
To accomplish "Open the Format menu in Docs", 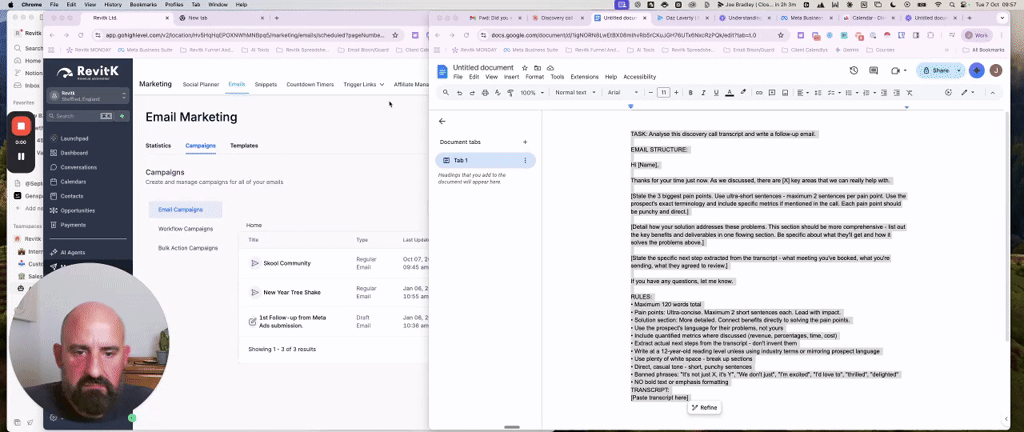I will 534,77.
